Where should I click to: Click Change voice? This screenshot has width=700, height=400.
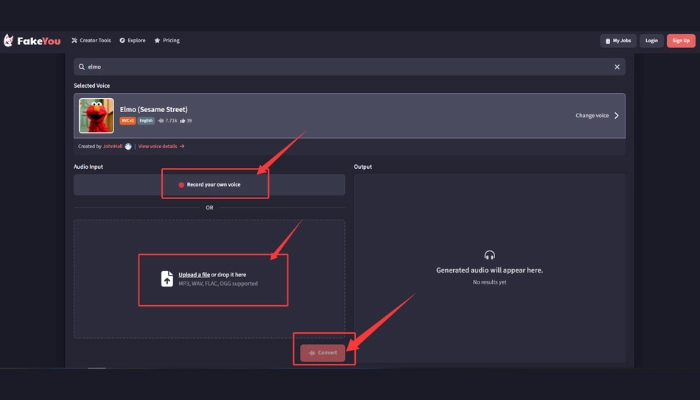coord(592,116)
